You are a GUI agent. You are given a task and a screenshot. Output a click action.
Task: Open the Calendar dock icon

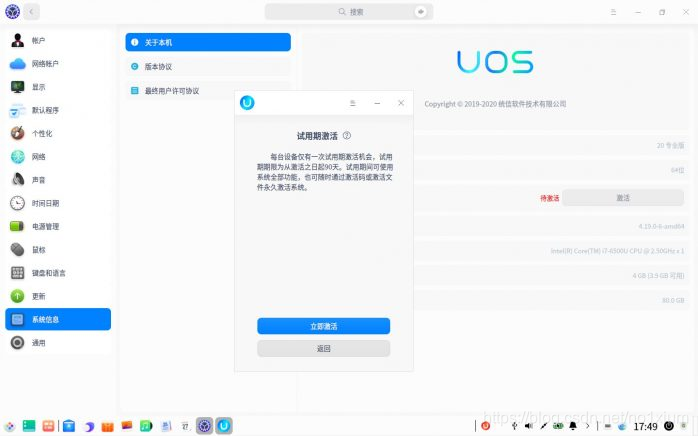[x=185, y=426]
